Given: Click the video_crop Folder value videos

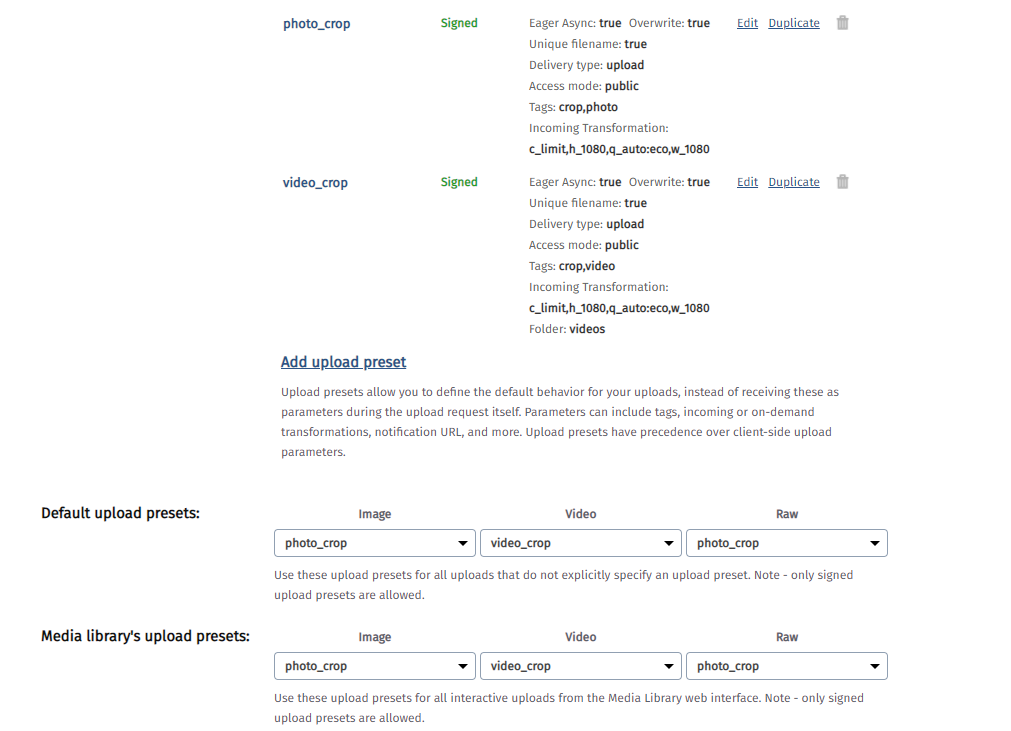Looking at the screenshot, I should tap(587, 329).
